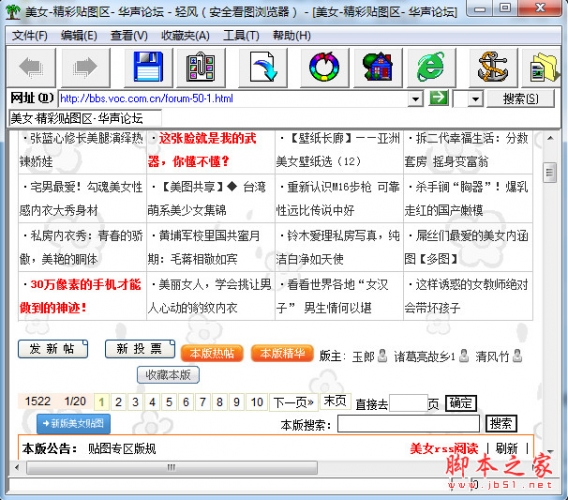Go to page 10 of the forum
Screen dimensions: 568x500
257,402
